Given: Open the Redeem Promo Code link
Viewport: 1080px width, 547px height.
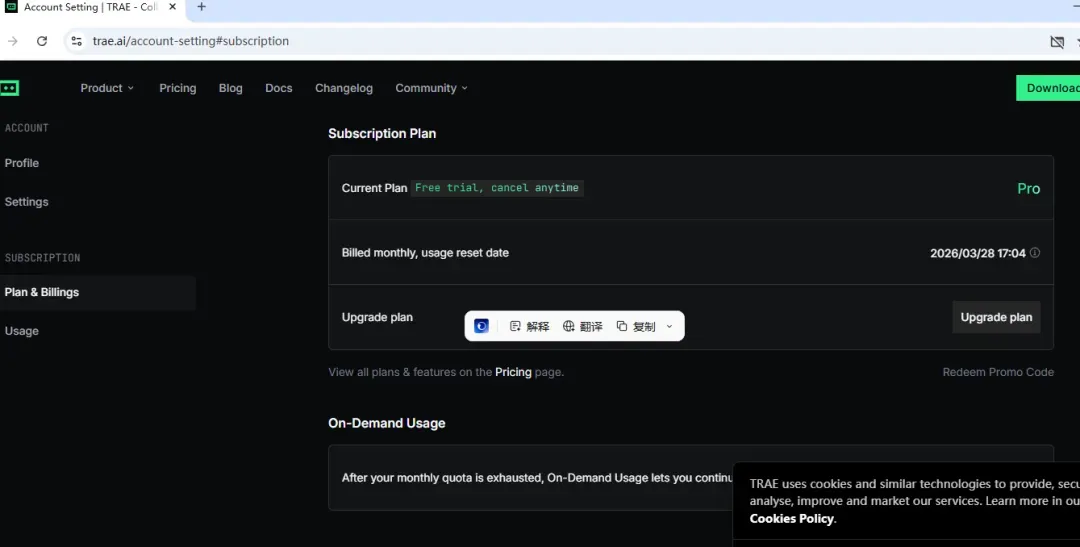Looking at the screenshot, I should point(998,372).
